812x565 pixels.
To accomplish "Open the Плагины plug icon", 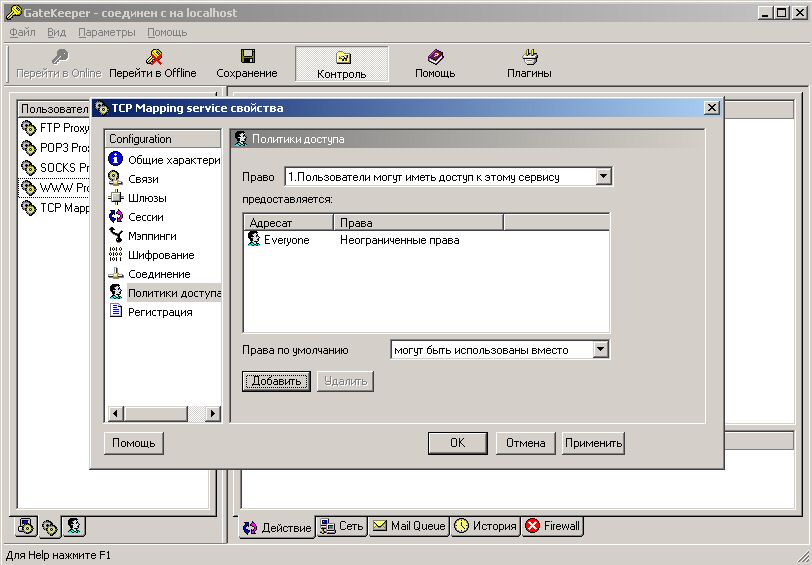I will pyautogui.click(x=529, y=56).
